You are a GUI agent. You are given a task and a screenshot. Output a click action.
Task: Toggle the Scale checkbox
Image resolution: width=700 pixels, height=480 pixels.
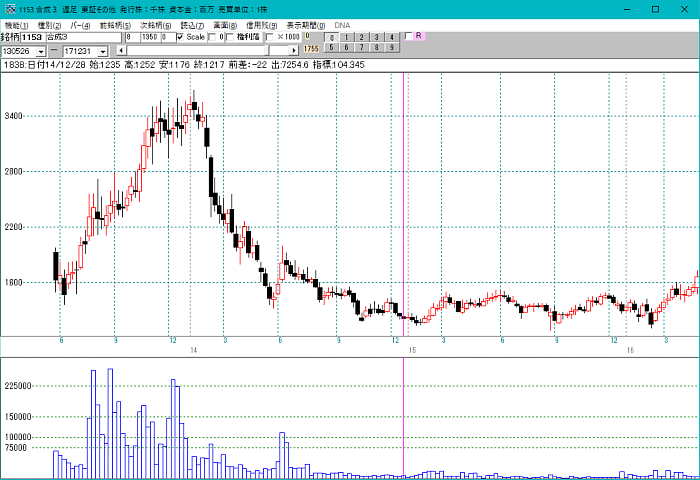coord(180,37)
